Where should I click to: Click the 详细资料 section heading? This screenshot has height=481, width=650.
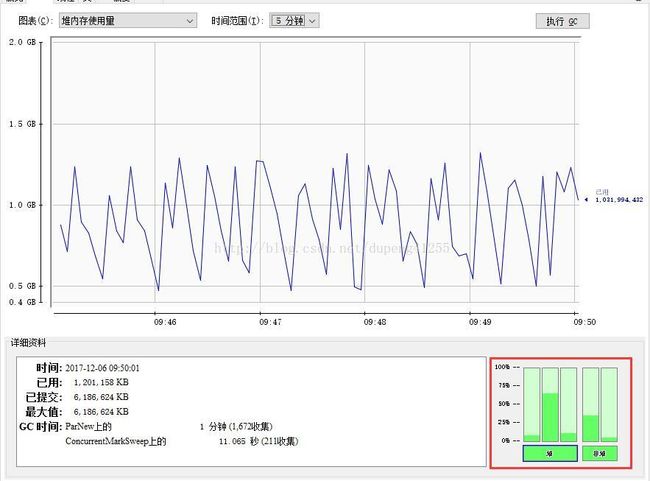(28, 343)
